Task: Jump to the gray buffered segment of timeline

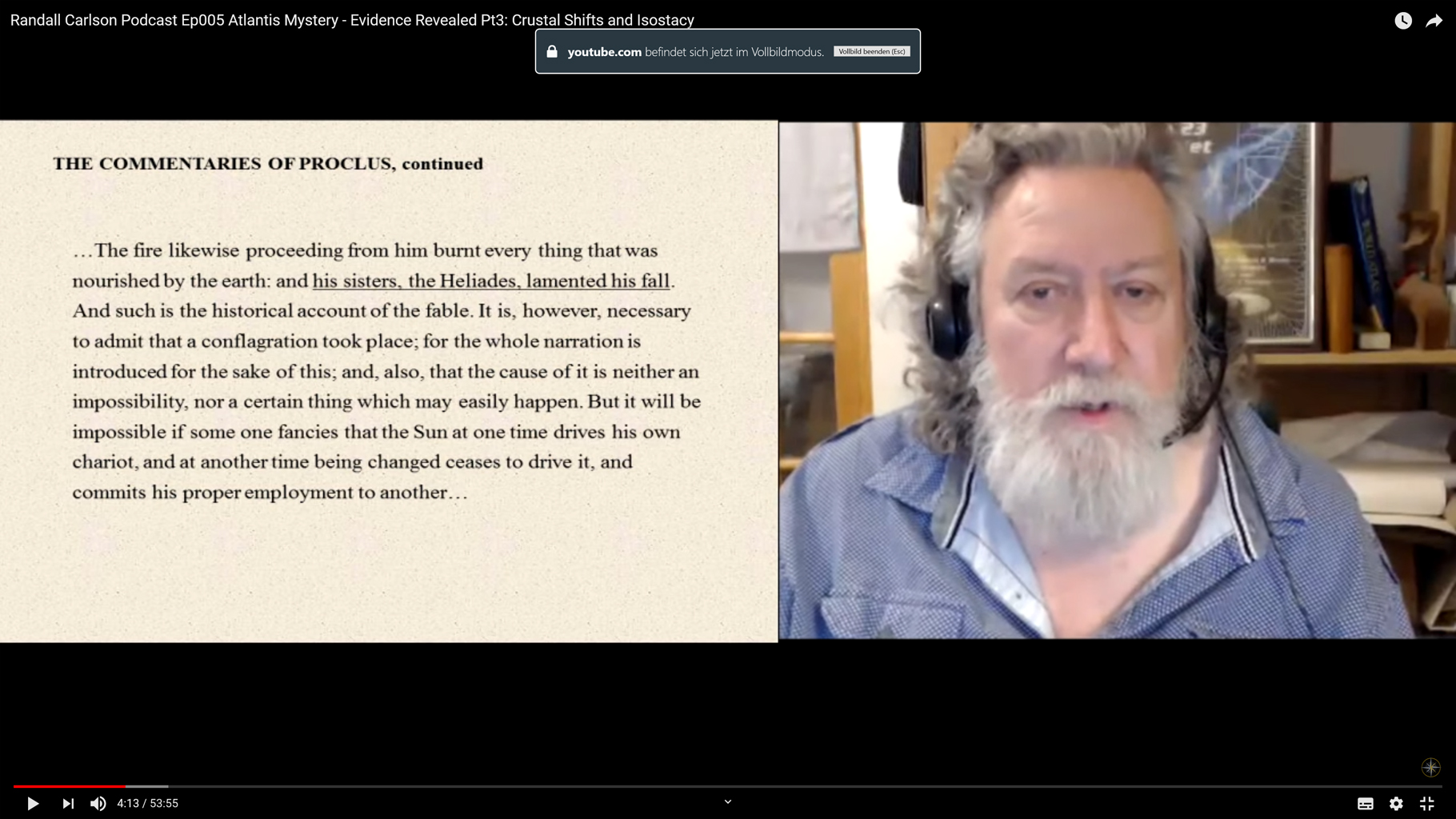Action: point(147,786)
